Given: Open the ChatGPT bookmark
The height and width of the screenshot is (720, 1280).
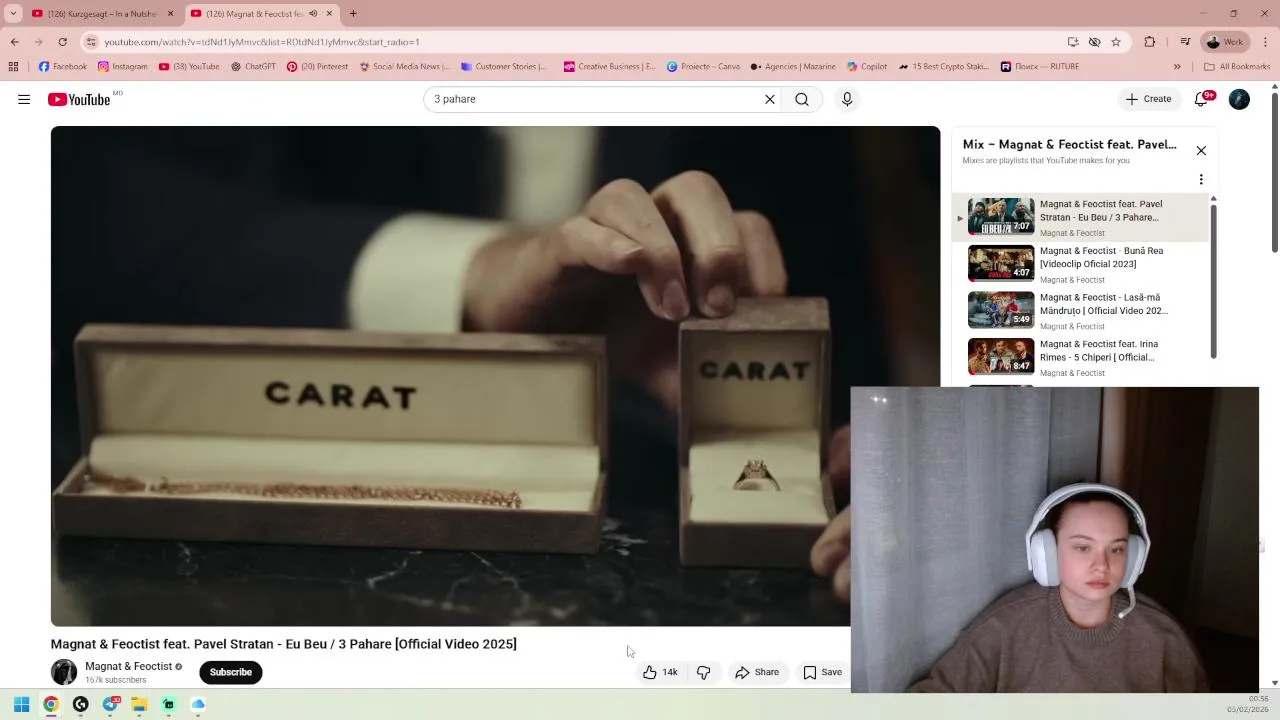Looking at the screenshot, I should click(253, 67).
